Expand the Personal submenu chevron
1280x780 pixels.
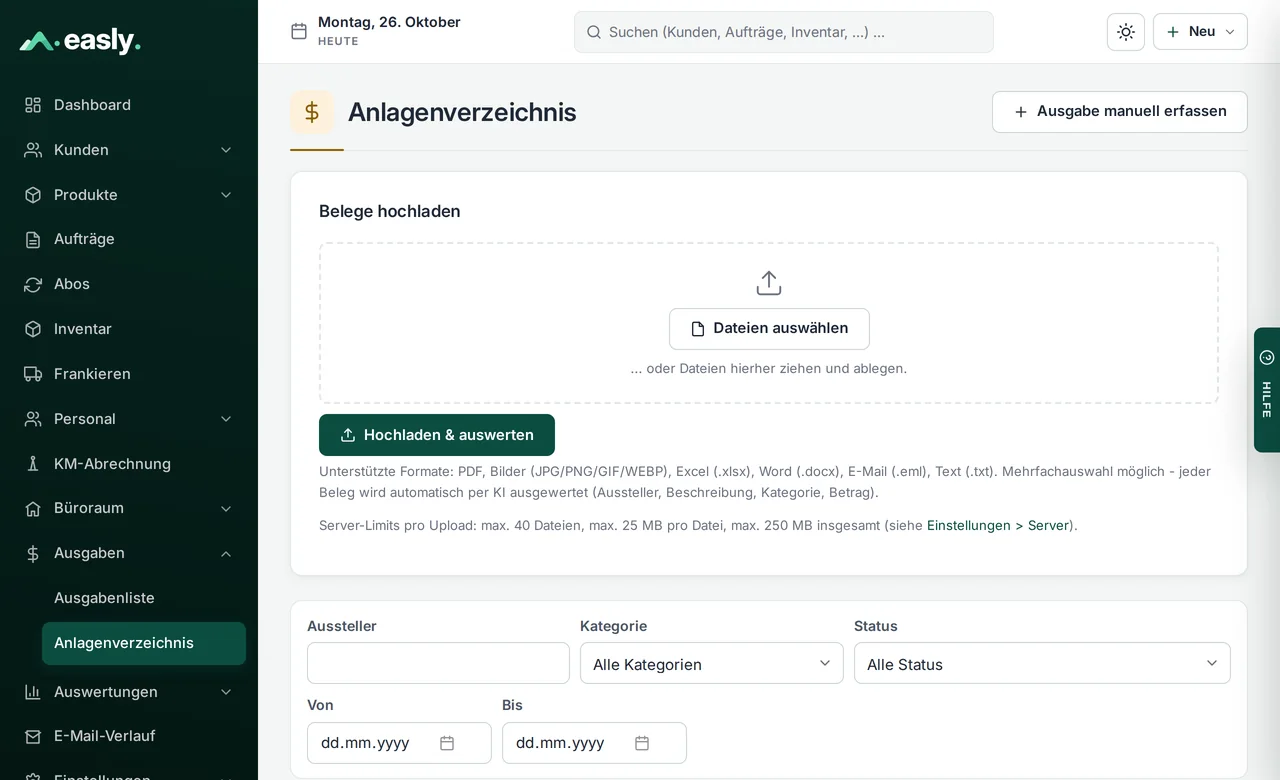226,419
